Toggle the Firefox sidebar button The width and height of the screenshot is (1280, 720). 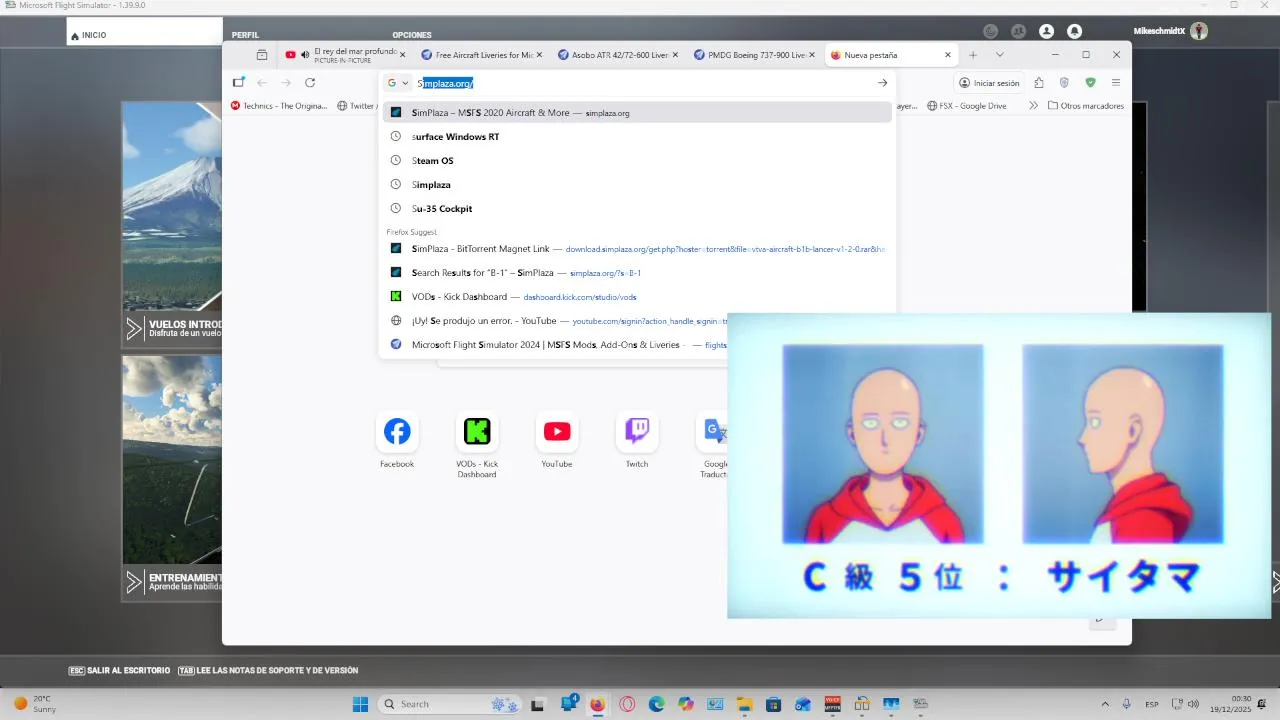pyautogui.click(x=238, y=83)
